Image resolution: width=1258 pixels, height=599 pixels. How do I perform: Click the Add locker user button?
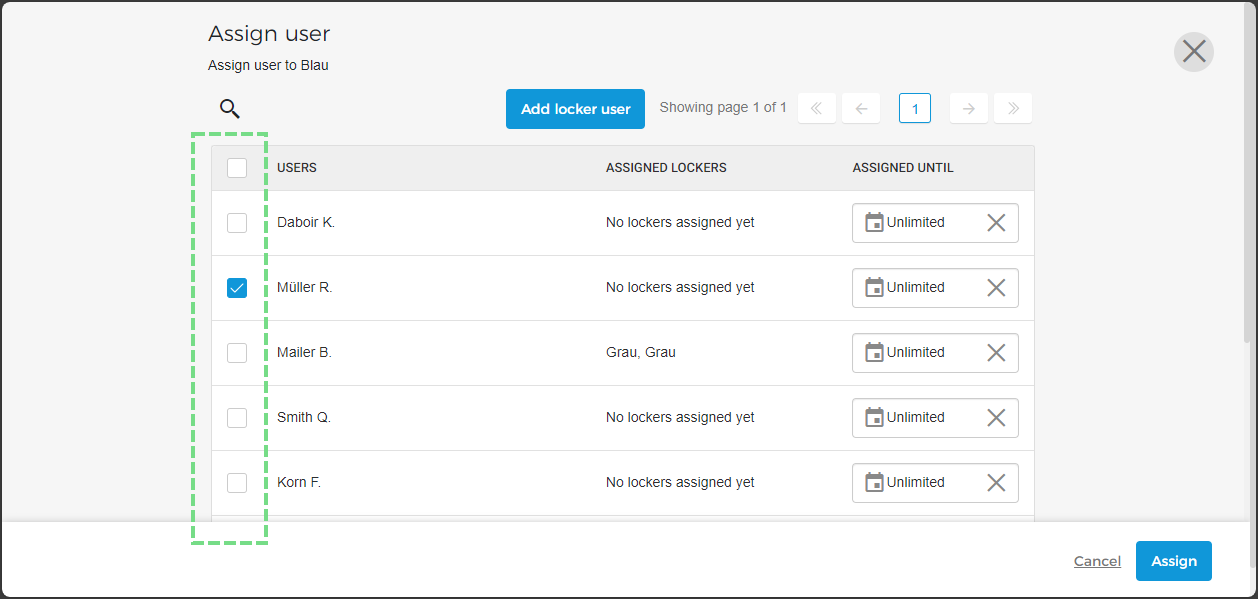pyautogui.click(x=576, y=109)
